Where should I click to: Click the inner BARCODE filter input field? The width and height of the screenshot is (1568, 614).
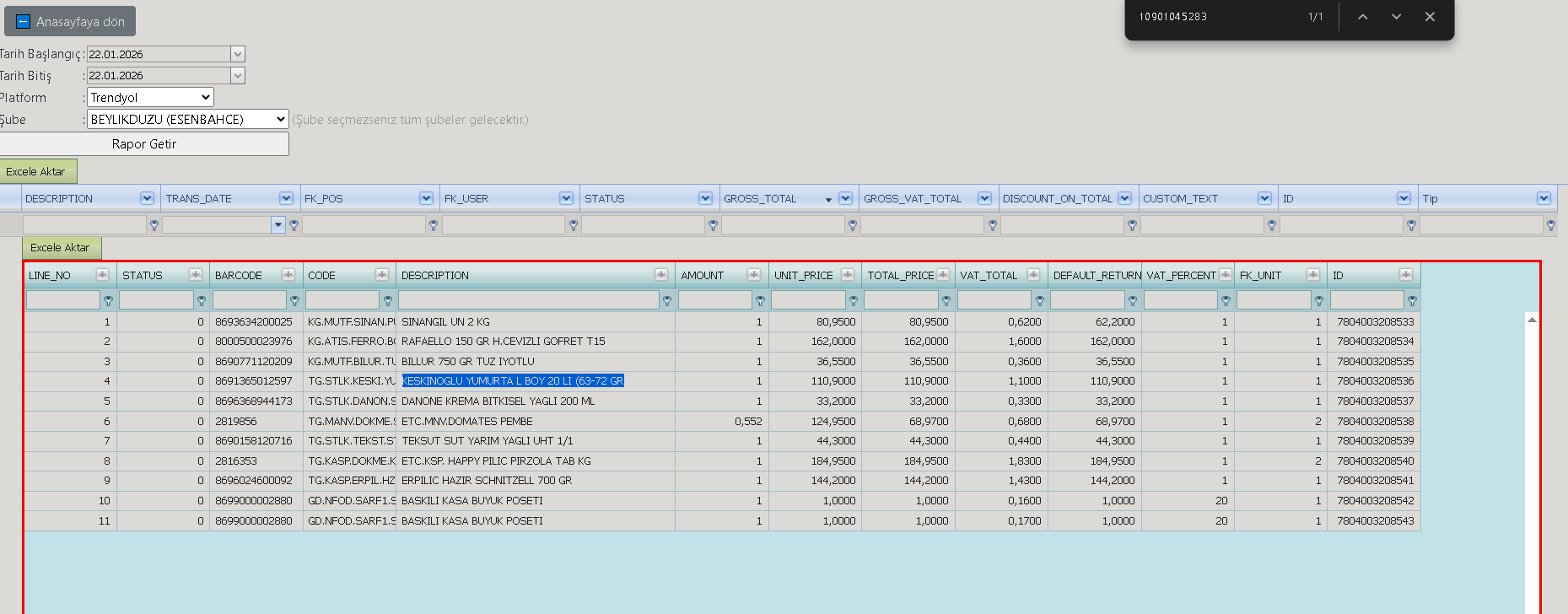tap(250, 299)
